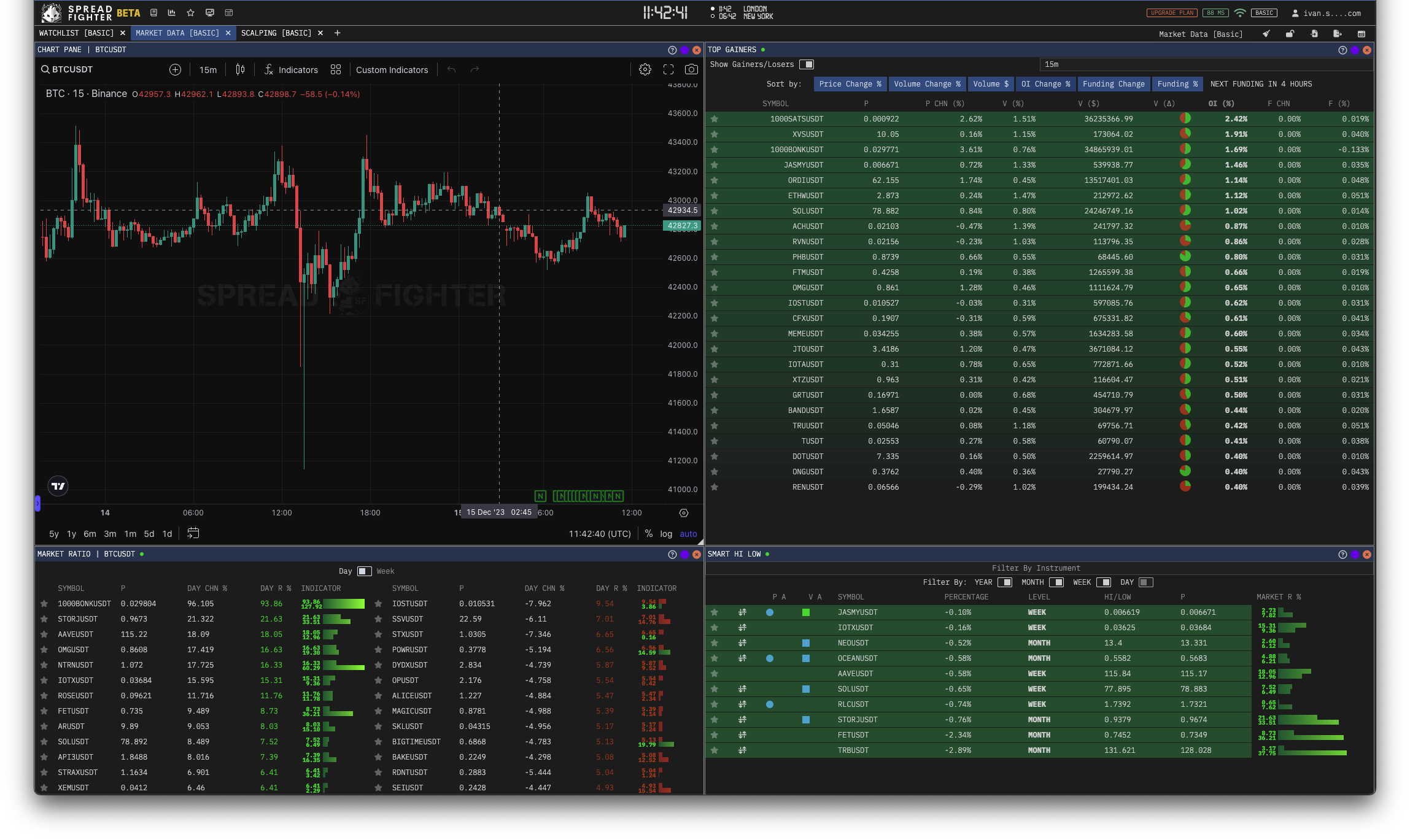Click the Upgrade Plan button
The width and height of the screenshot is (1410, 840).
coord(1172,13)
